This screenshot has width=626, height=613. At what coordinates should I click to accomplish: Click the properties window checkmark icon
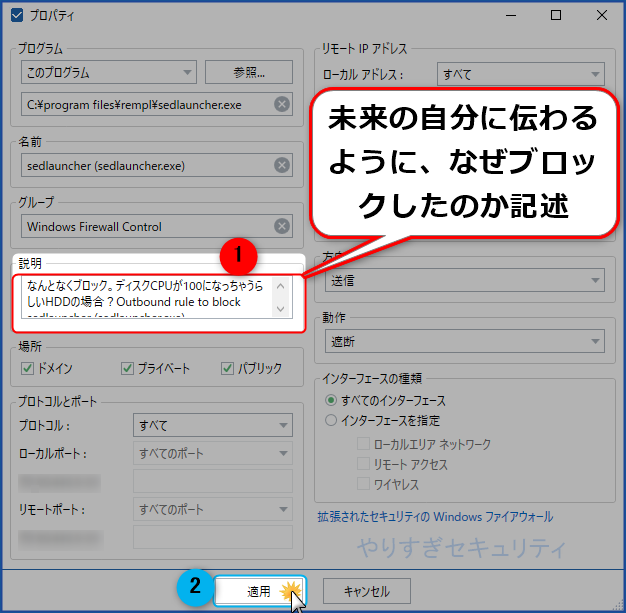[x=17, y=16]
